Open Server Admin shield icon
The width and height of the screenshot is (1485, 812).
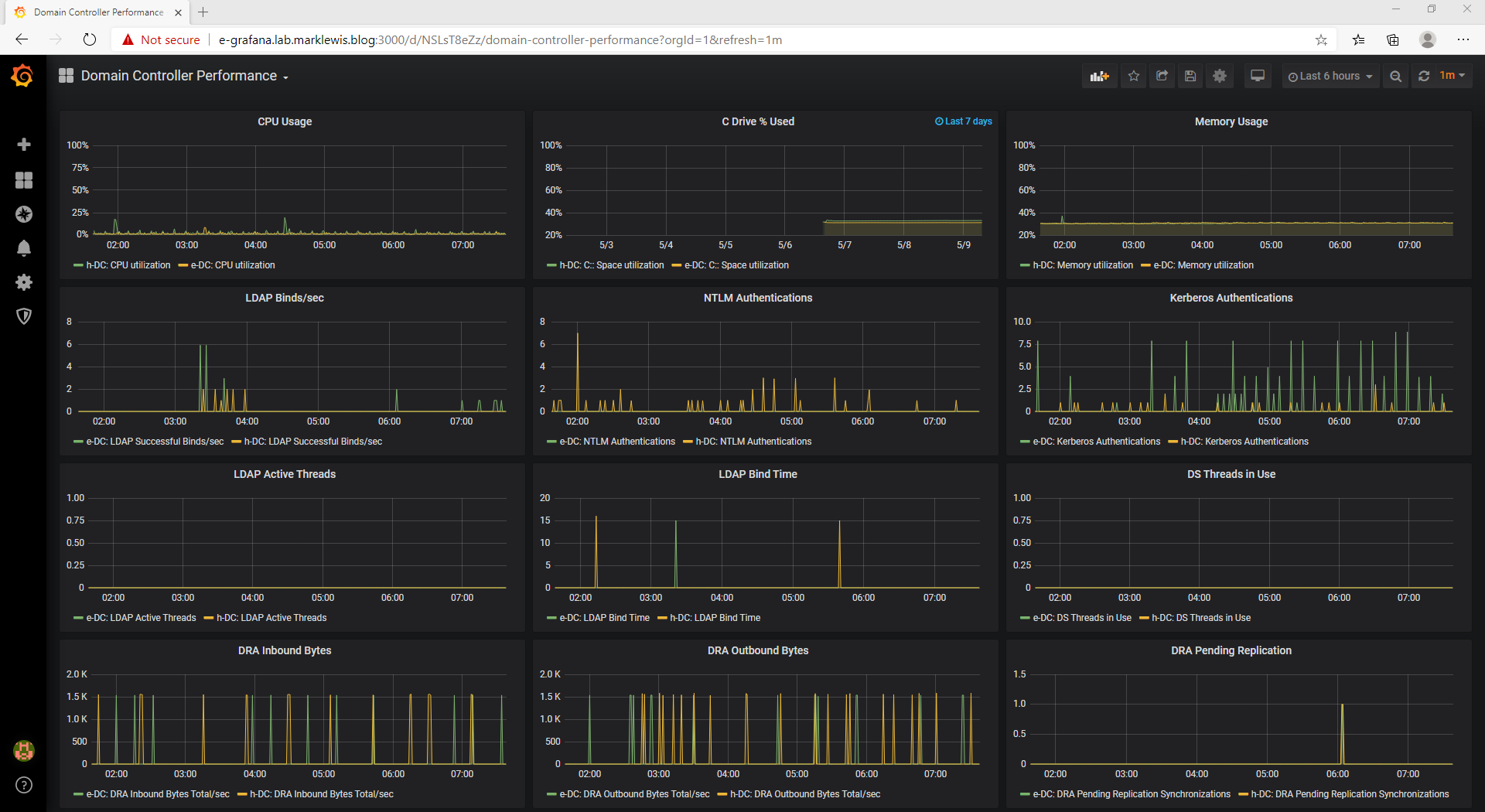click(24, 316)
